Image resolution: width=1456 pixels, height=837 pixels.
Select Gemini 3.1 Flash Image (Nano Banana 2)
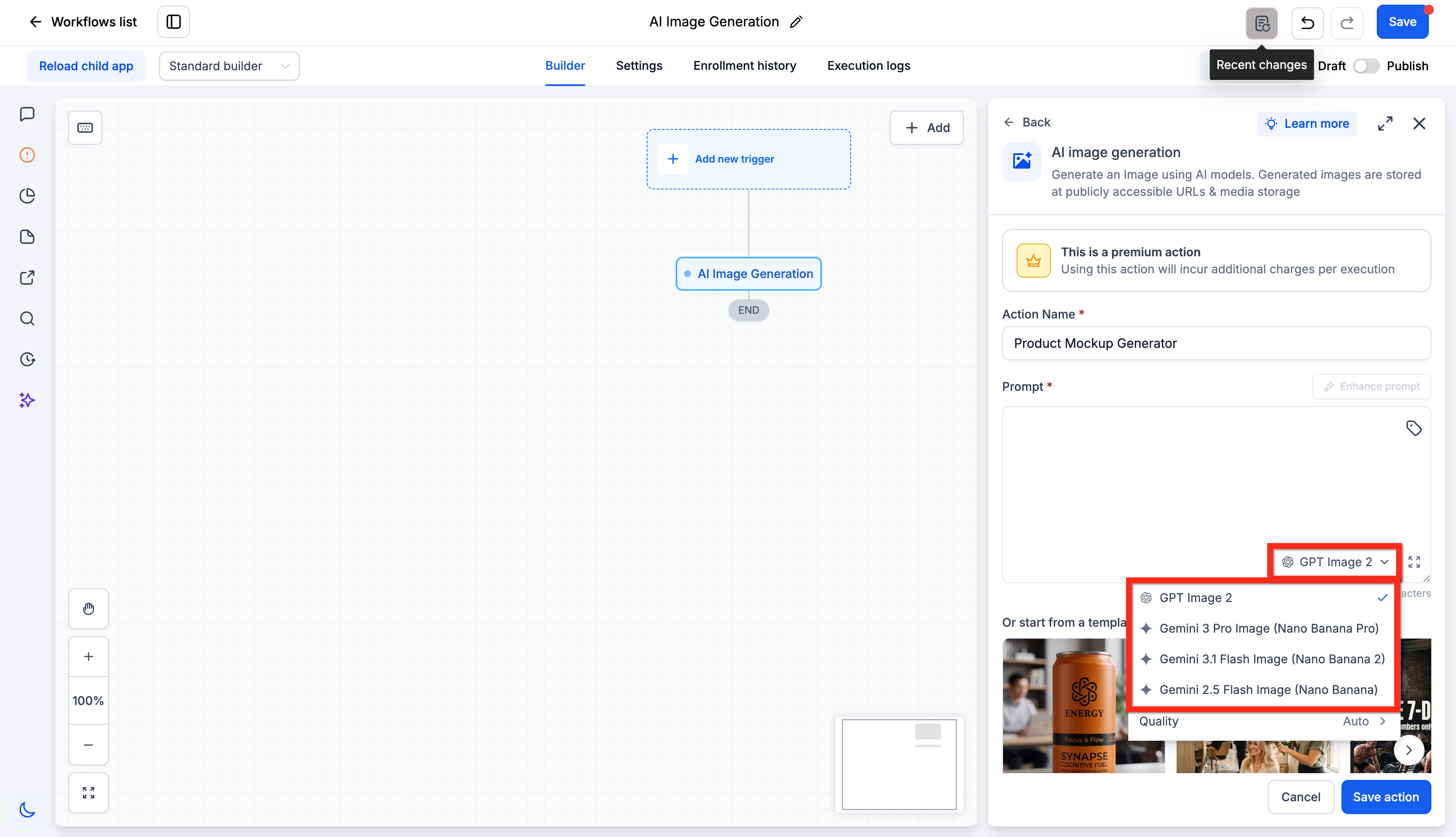(1264, 659)
